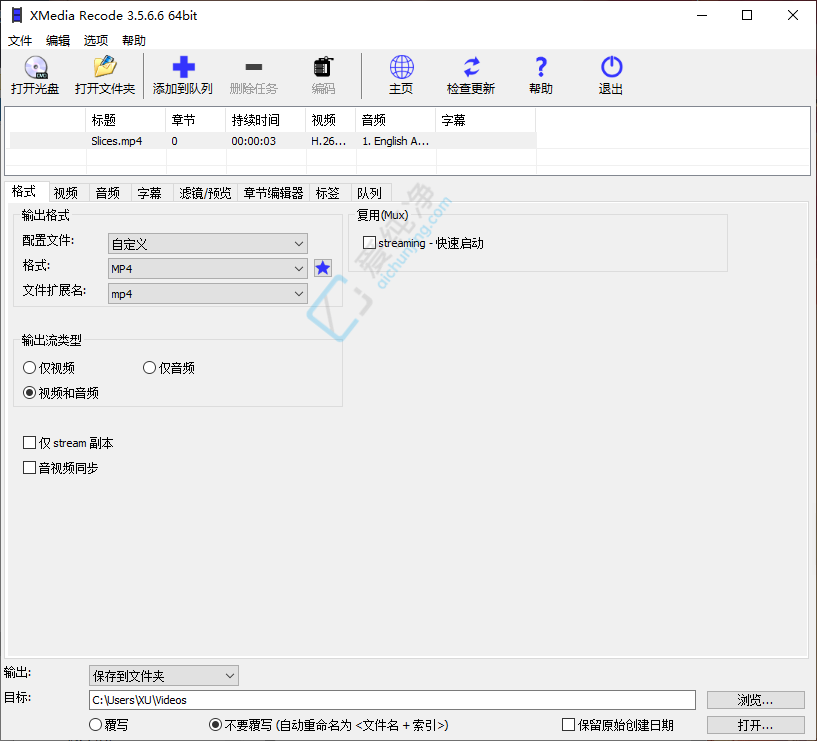Expand the 格式 dropdown showing MP4
The height and width of the screenshot is (741, 817).
(x=208, y=268)
